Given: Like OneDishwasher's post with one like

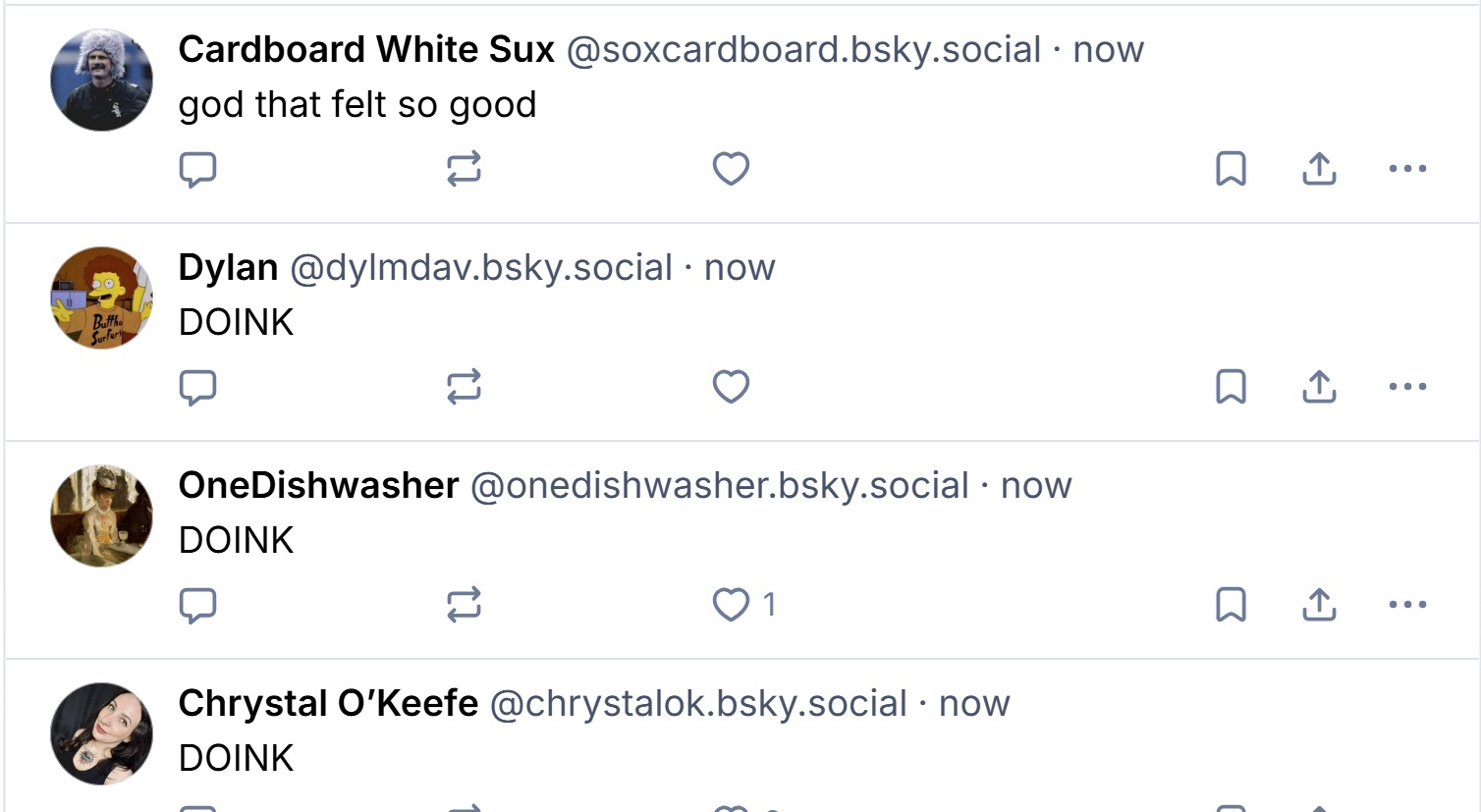Looking at the screenshot, I should (731, 605).
